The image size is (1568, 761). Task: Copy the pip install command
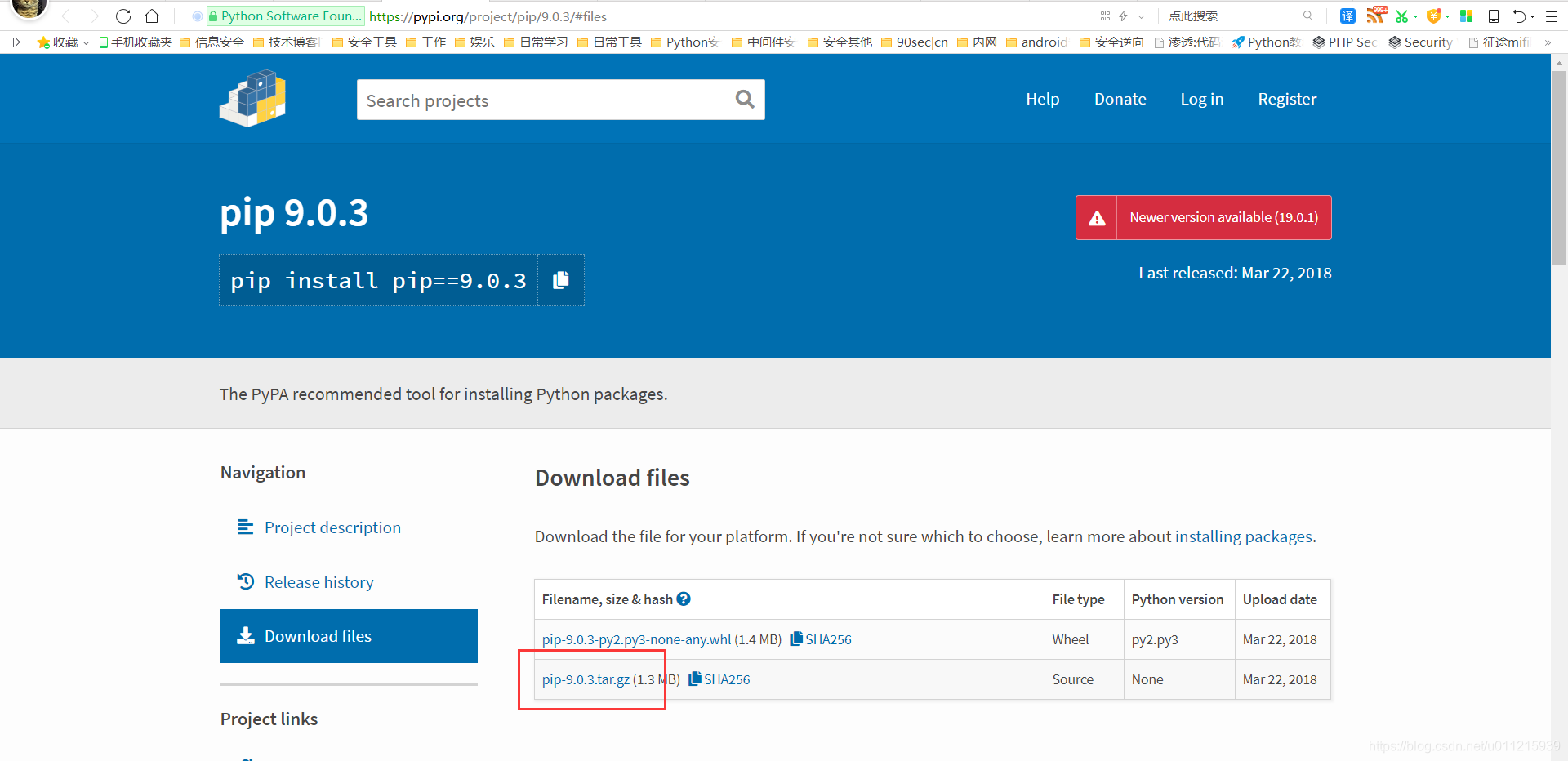coord(560,279)
